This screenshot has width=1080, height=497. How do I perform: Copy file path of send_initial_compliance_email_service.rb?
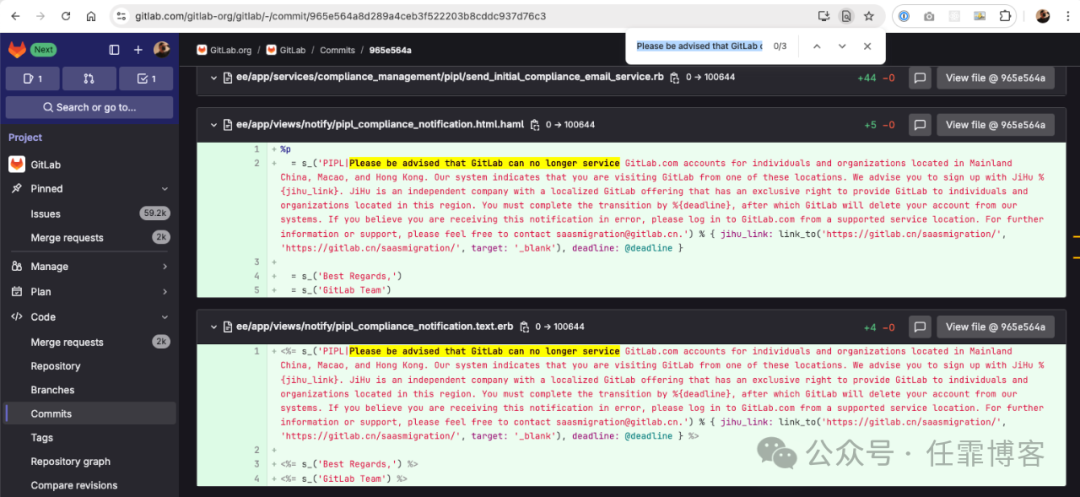674,77
